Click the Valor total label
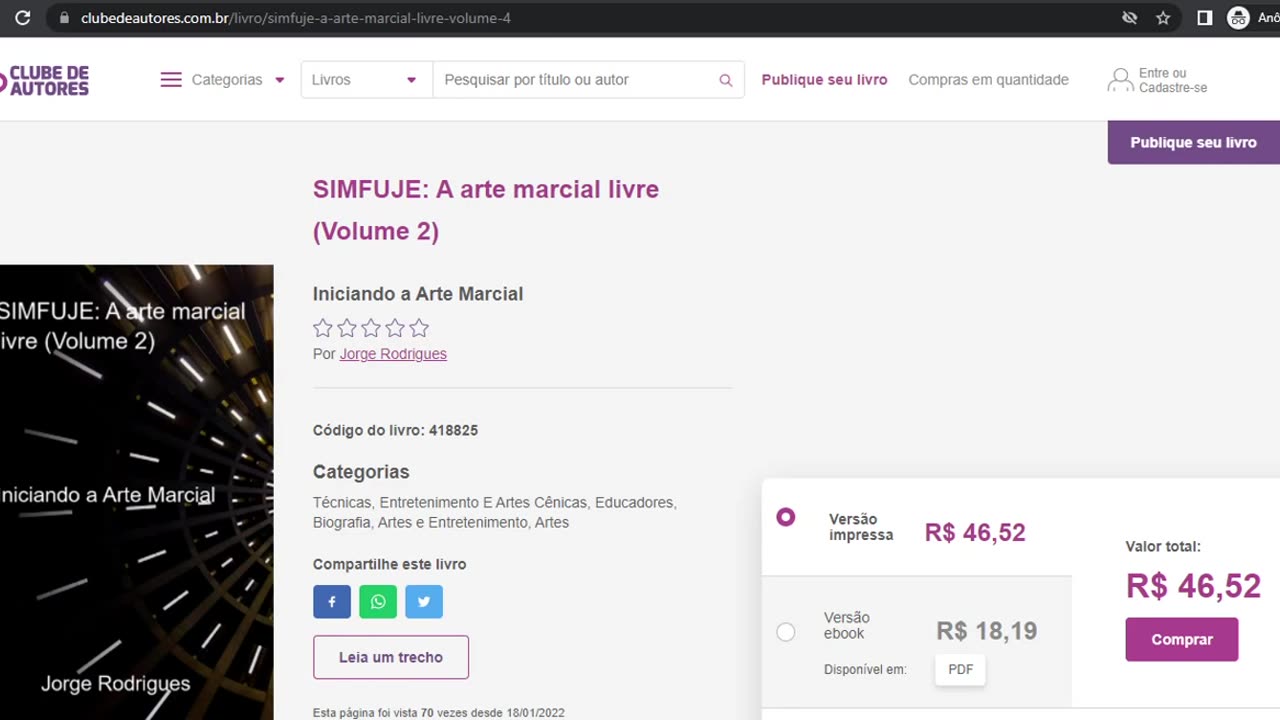This screenshot has width=1280, height=720. coord(1163,546)
